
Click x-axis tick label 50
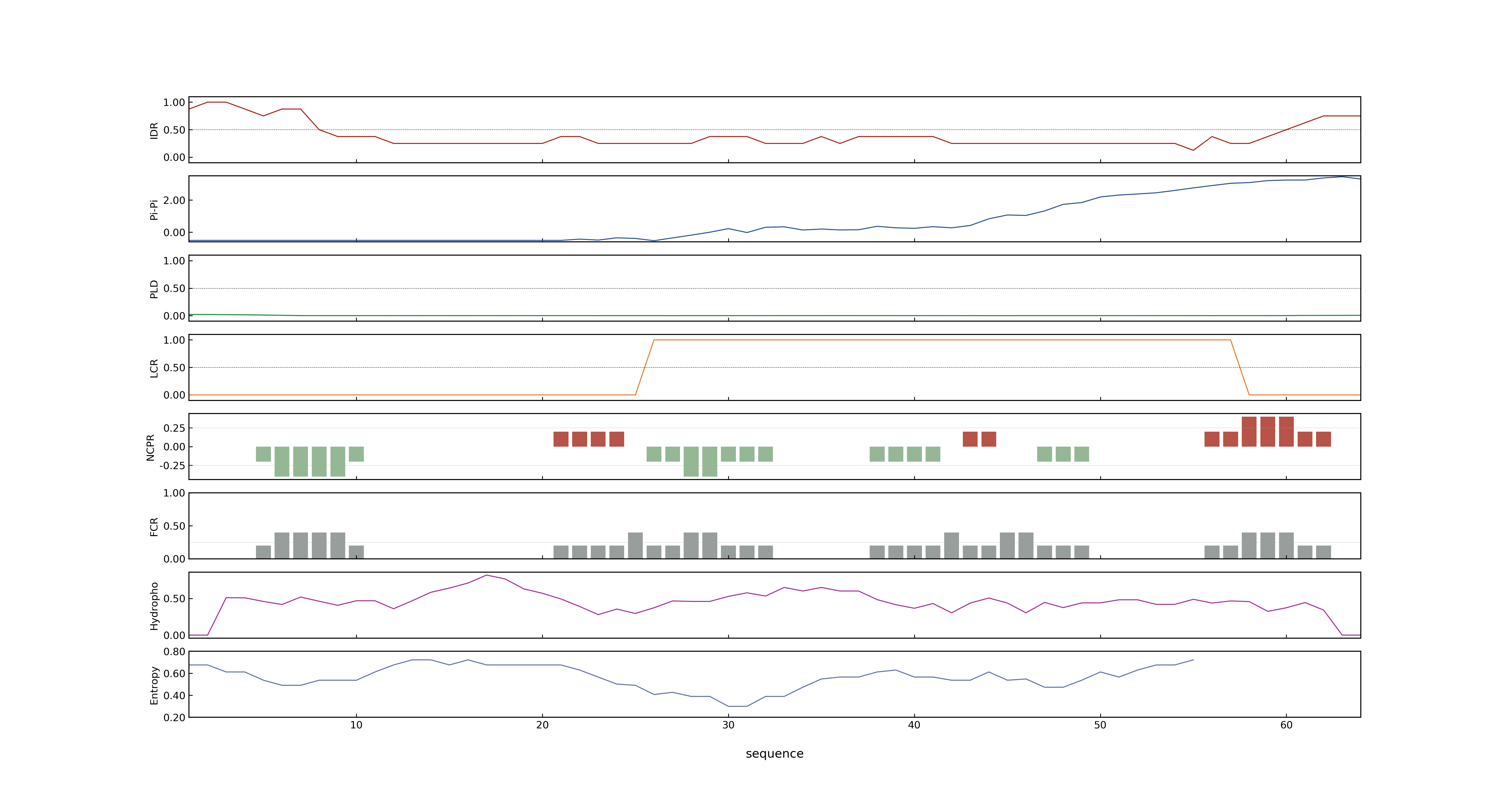tap(1100, 725)
